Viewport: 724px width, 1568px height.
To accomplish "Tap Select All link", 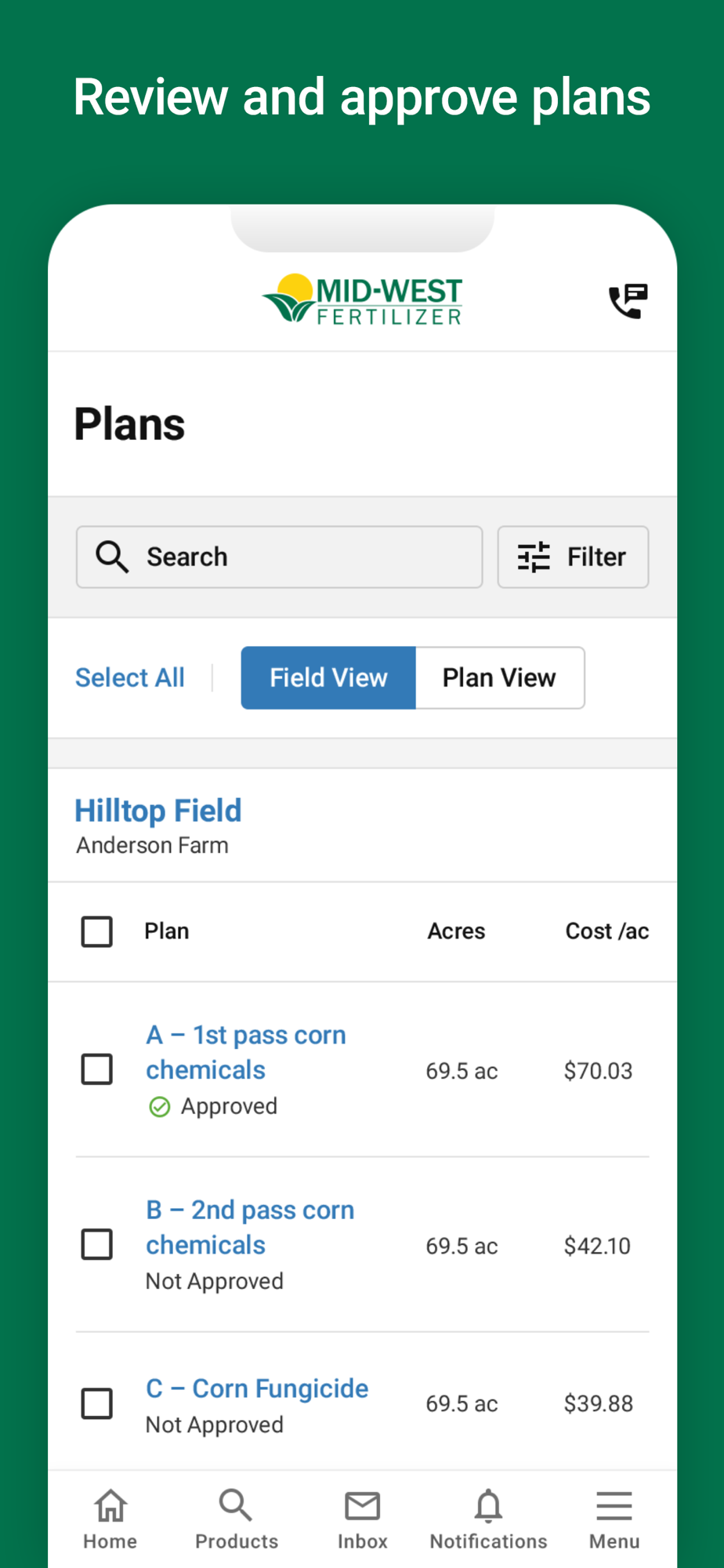I will 130,678.
